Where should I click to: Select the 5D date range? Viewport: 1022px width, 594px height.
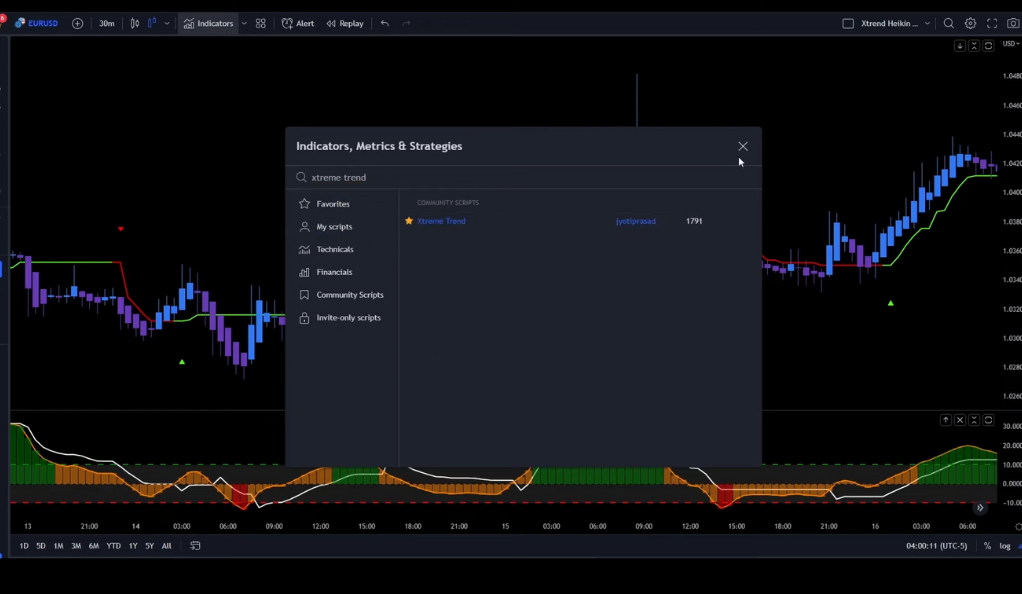coord(41,546)
